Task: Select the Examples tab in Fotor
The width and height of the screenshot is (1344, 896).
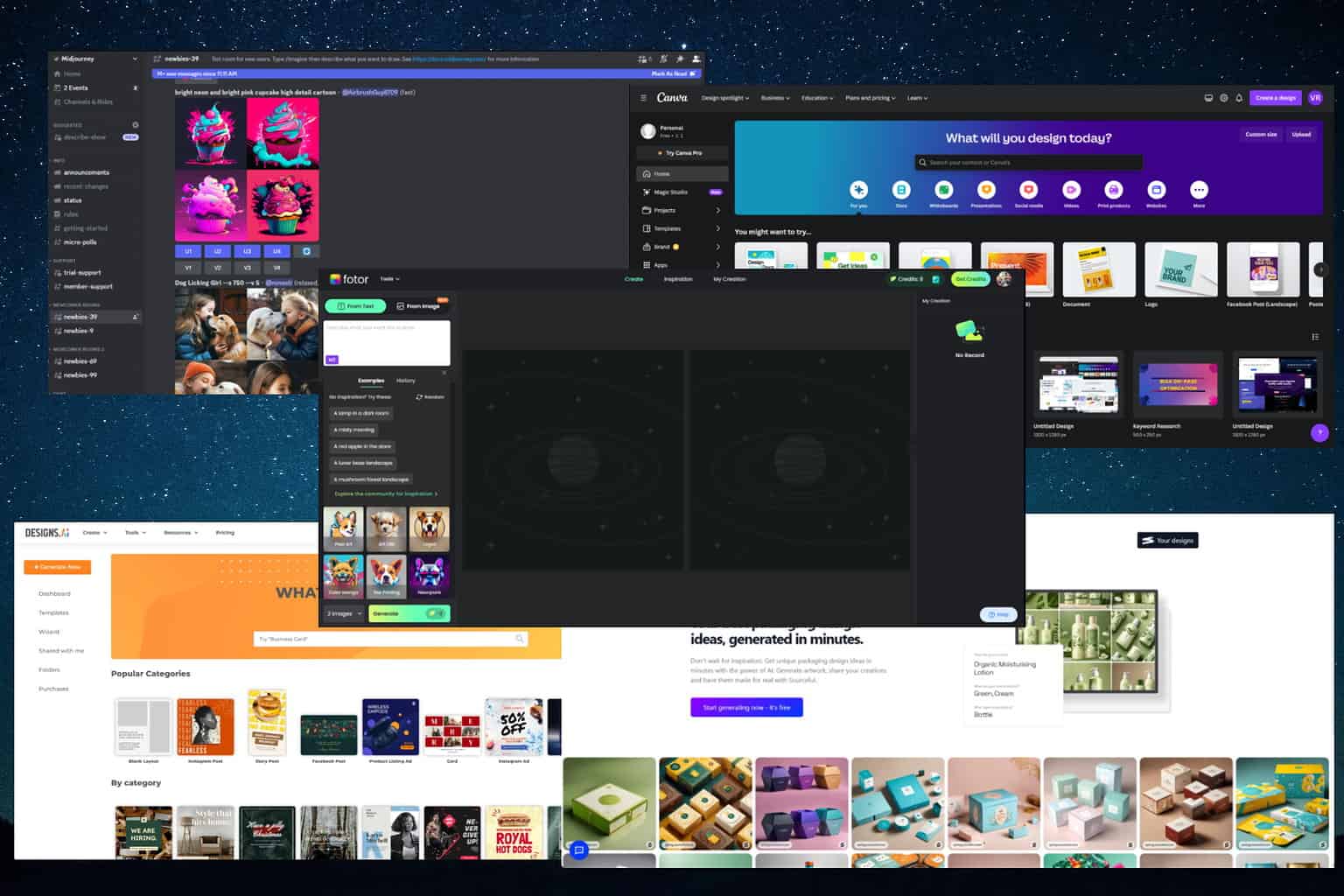Action: coord(371,381)
